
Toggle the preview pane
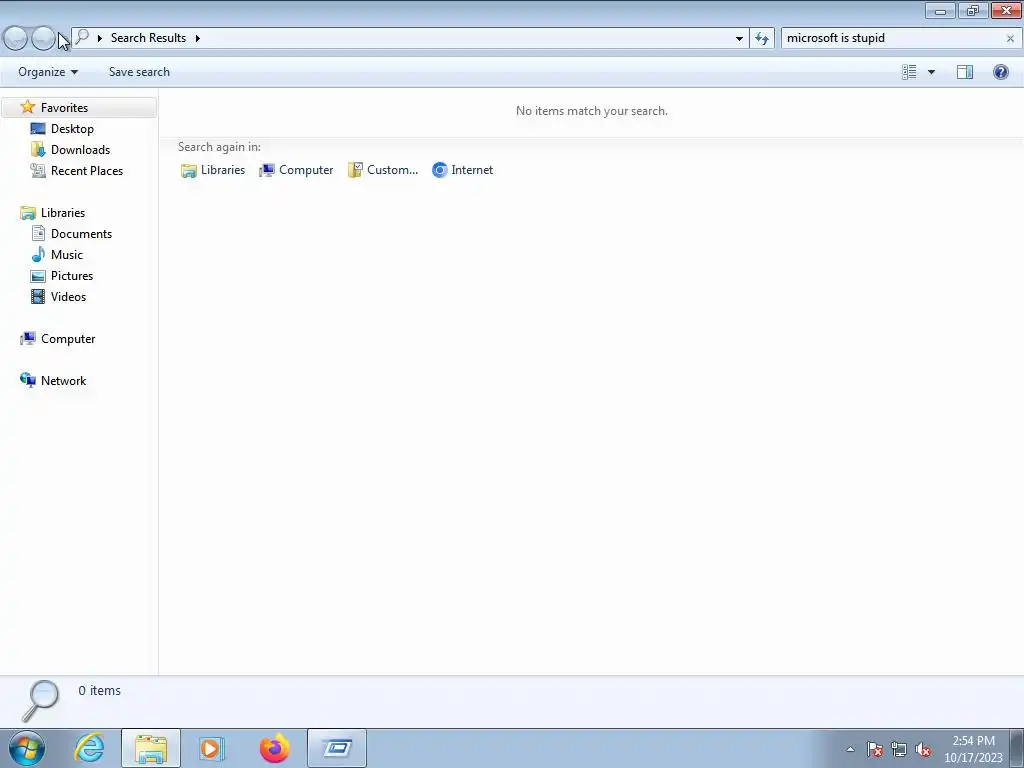click(965, 72)
